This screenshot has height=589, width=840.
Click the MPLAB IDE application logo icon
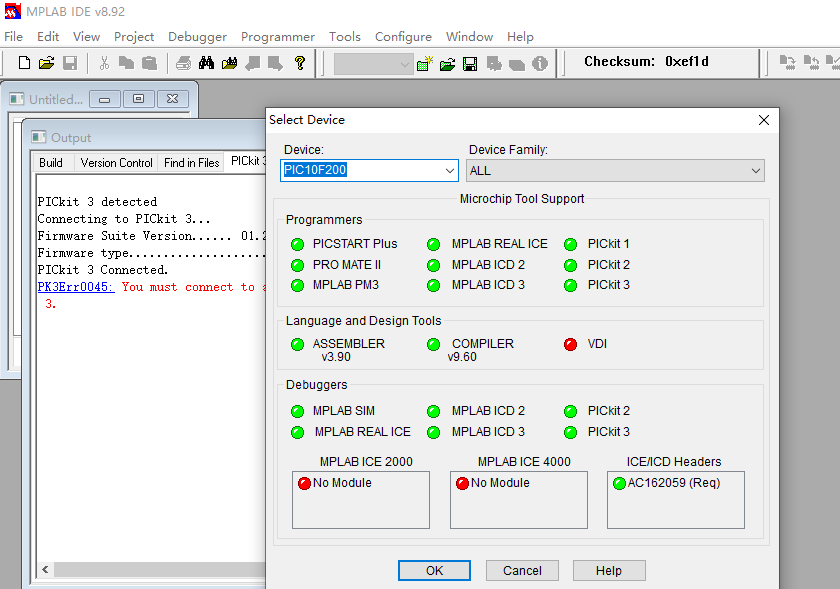point(13,11)
